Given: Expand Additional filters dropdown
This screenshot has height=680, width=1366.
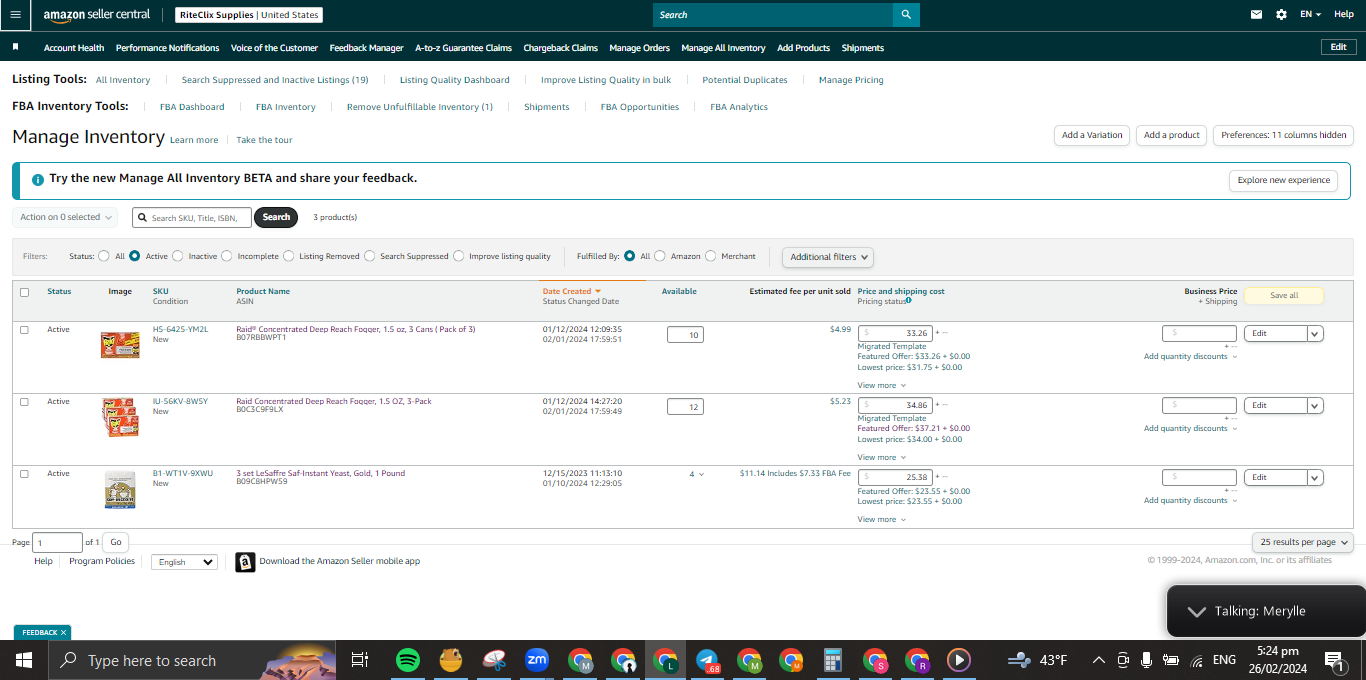Looking at the screenshot, I should pyautogui.click(x=828, y=257).
